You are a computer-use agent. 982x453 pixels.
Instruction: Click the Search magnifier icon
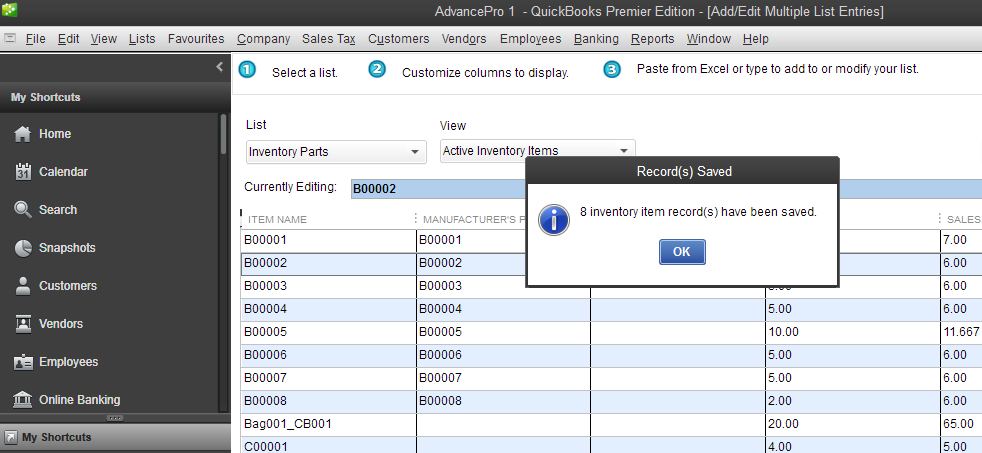23,210
